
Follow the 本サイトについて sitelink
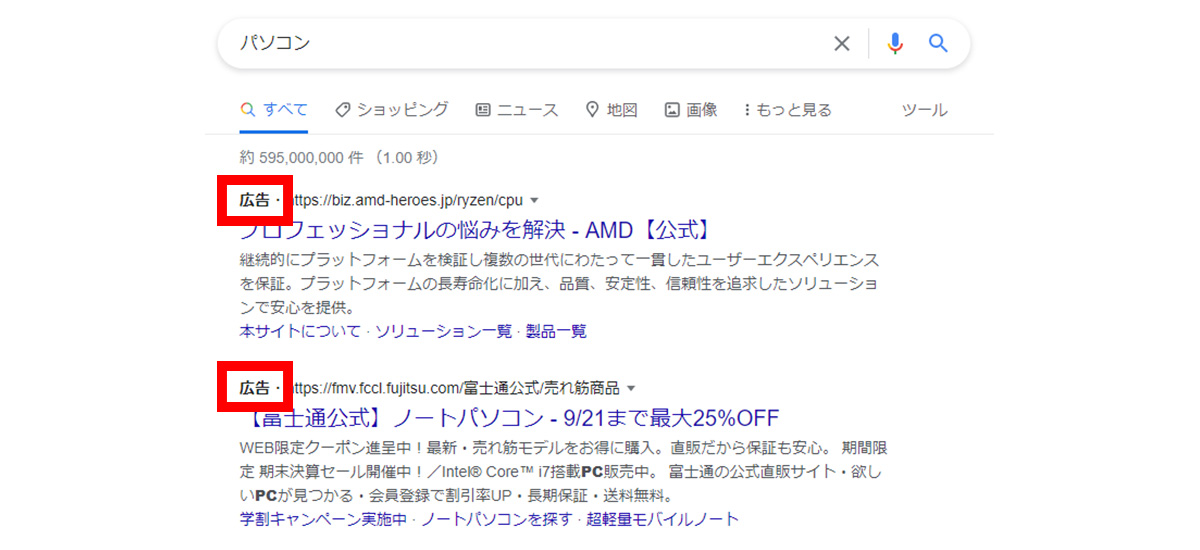300,331
